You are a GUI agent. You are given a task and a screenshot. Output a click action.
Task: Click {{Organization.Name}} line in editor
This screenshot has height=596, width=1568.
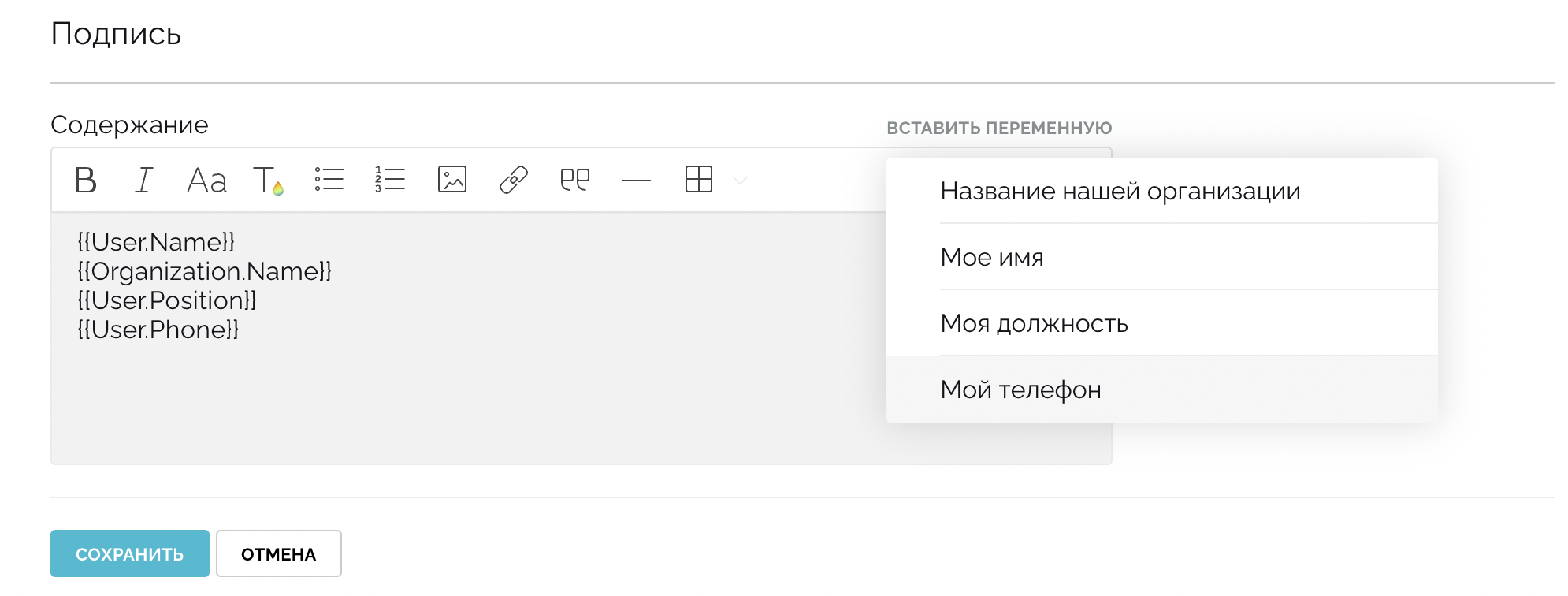pos(204,271)
